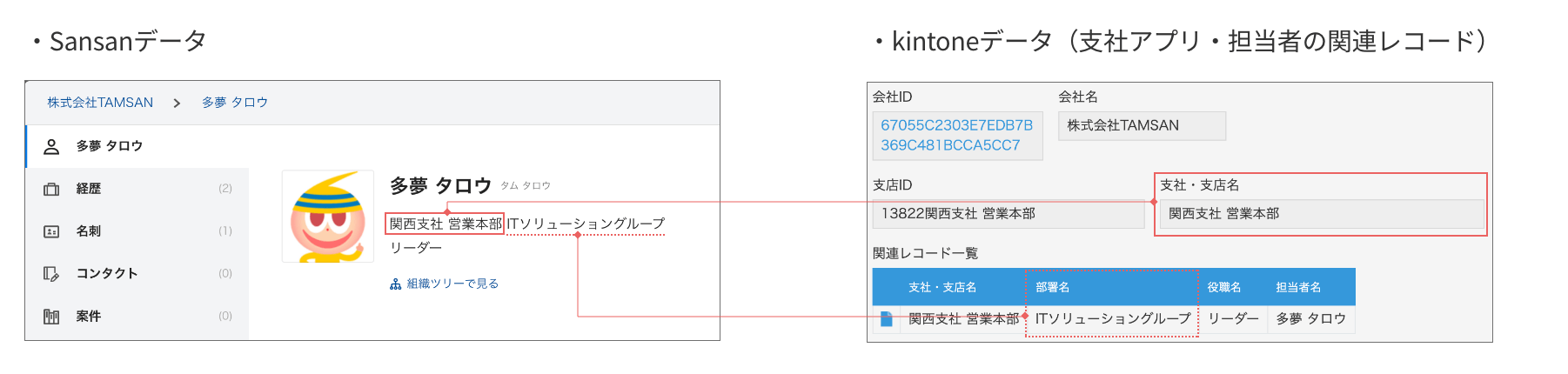Open 株式会社TAMSAN breadcrumb link

[100, 103]
